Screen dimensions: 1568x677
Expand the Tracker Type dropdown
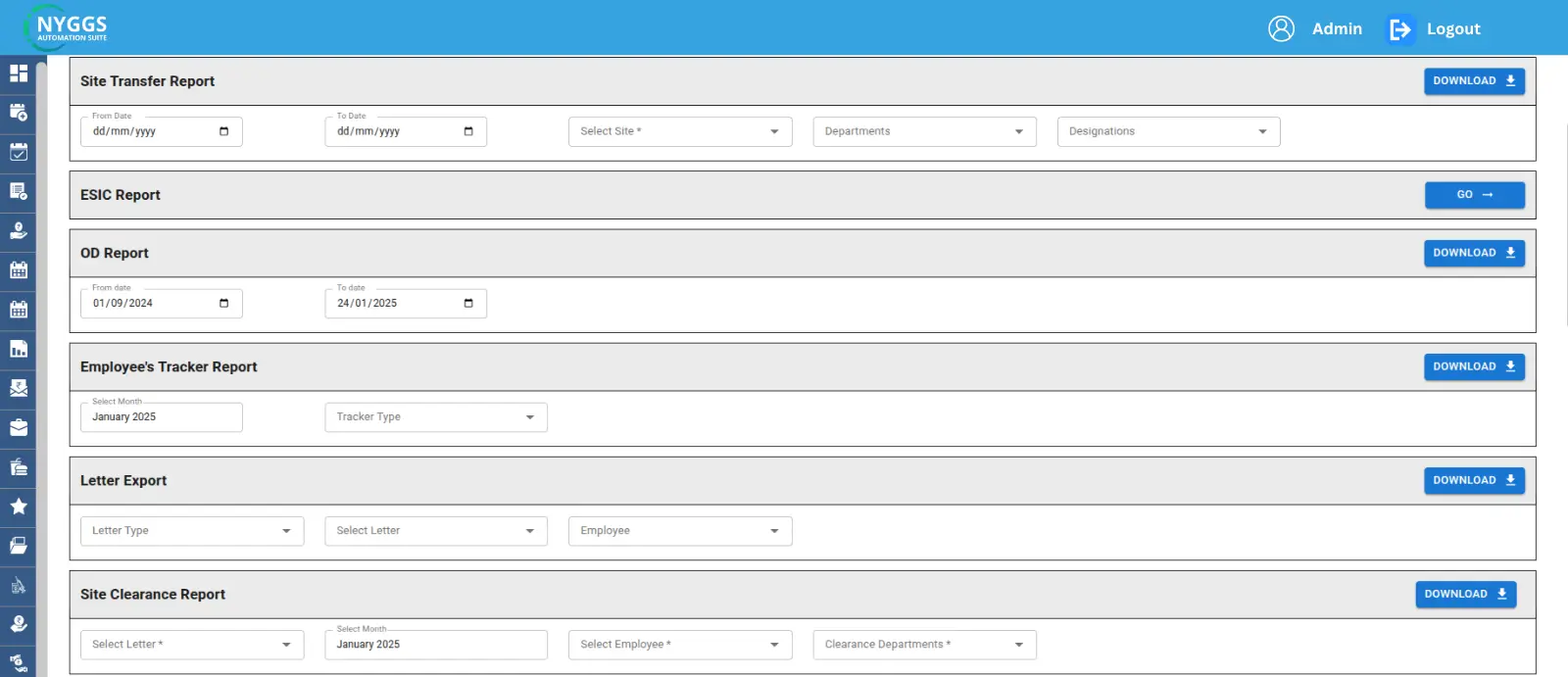click(436, 417)
